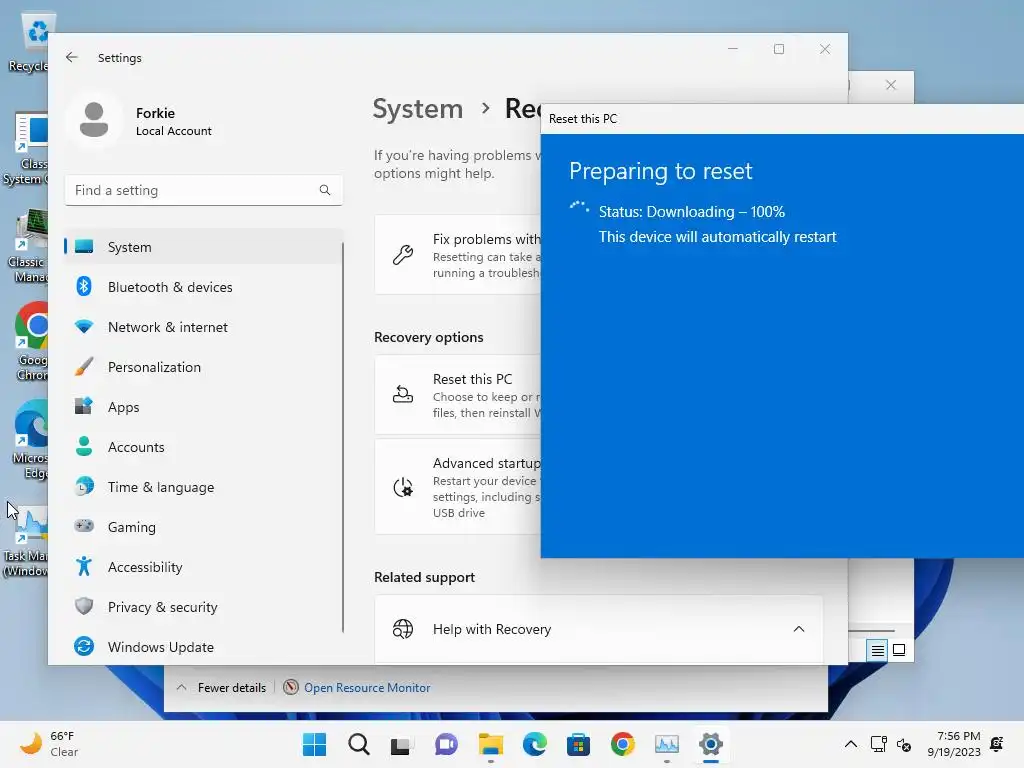Image resolution: width=1024 pixels, height=768 pixels.
Task: Click the Gaming controller icon
Action: 84,526
